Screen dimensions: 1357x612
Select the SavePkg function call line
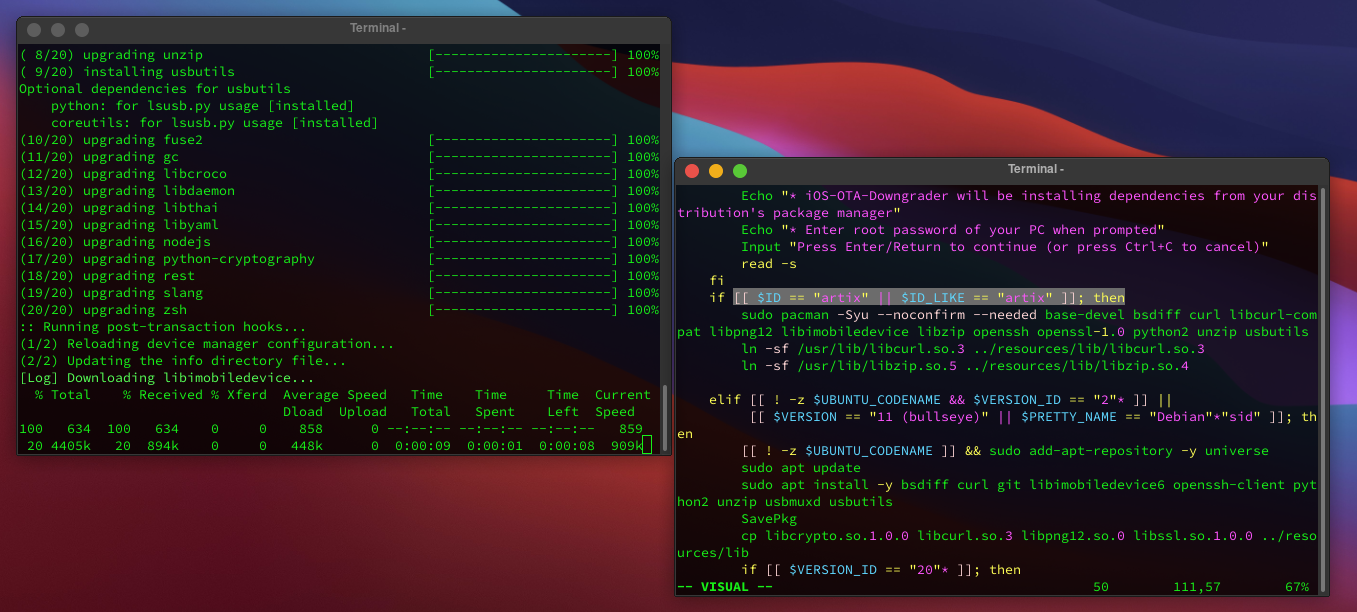pos(768,518)
